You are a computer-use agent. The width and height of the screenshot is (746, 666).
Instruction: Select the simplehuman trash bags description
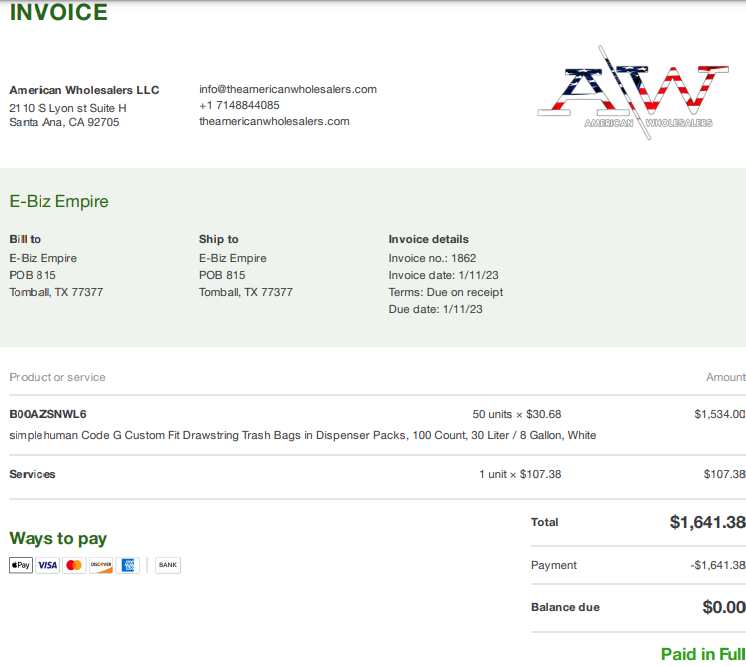(x=303, y=435)
